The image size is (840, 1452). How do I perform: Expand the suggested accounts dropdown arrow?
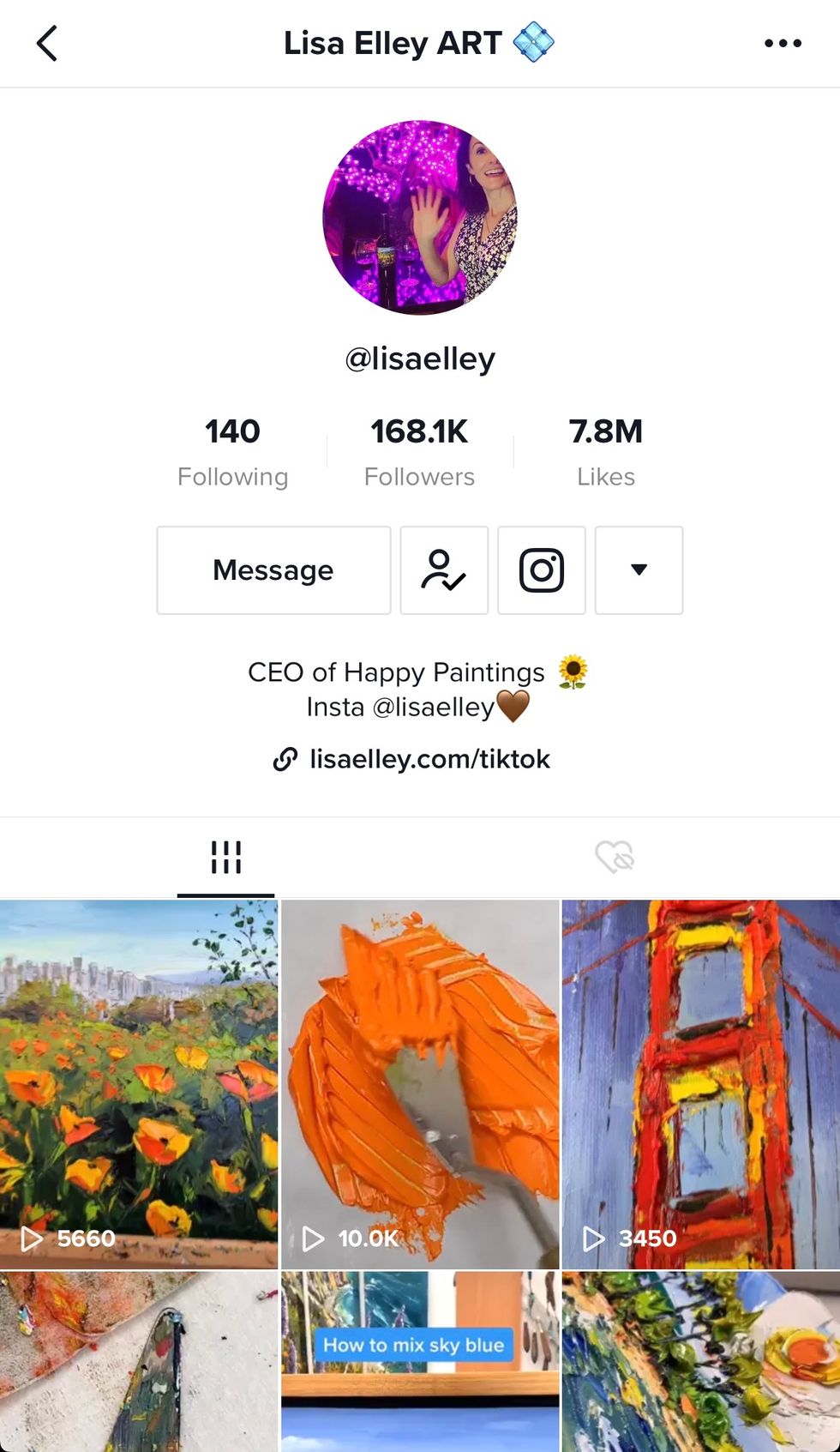[x=639, y=570]
